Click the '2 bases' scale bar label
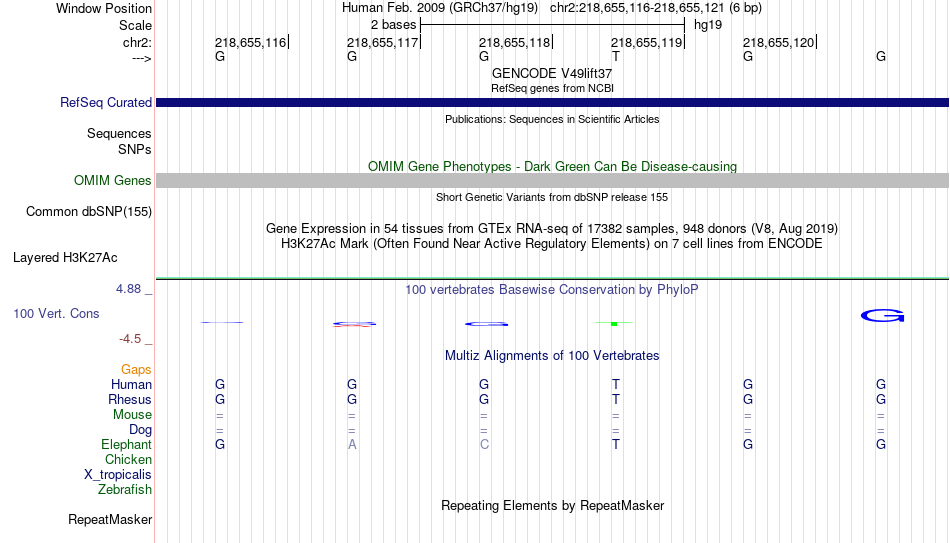 coord(393,25)
